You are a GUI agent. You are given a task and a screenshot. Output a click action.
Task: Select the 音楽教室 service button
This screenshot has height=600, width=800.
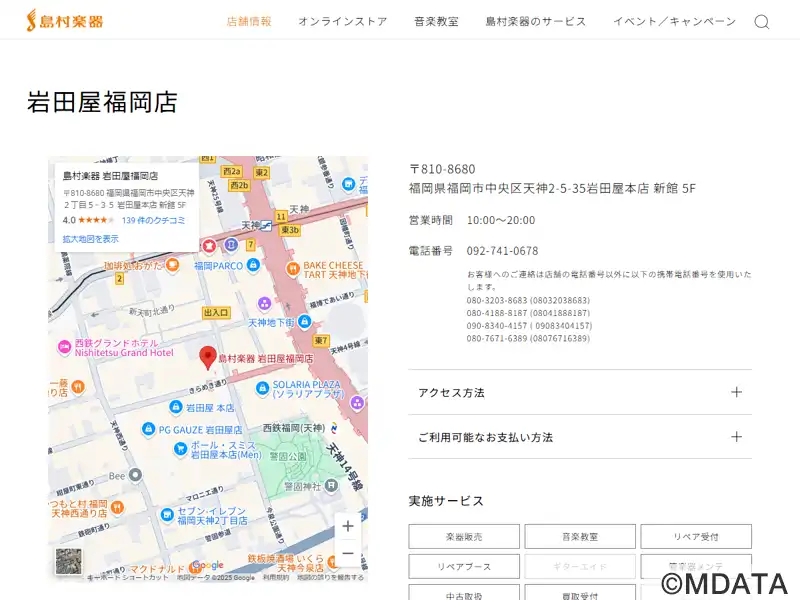[580, 536]
